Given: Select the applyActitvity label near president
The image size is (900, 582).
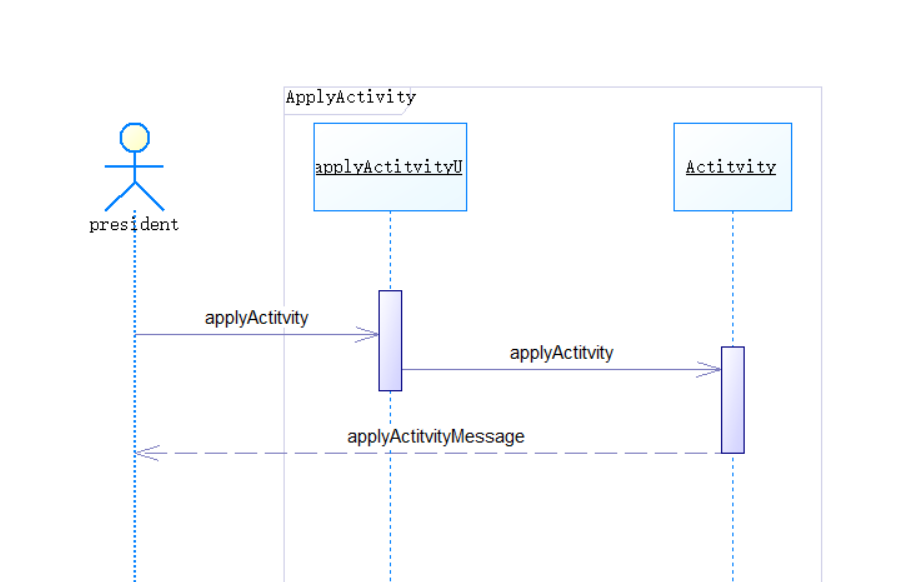Looking at the screenshot, I should click(x=257, y=318).
